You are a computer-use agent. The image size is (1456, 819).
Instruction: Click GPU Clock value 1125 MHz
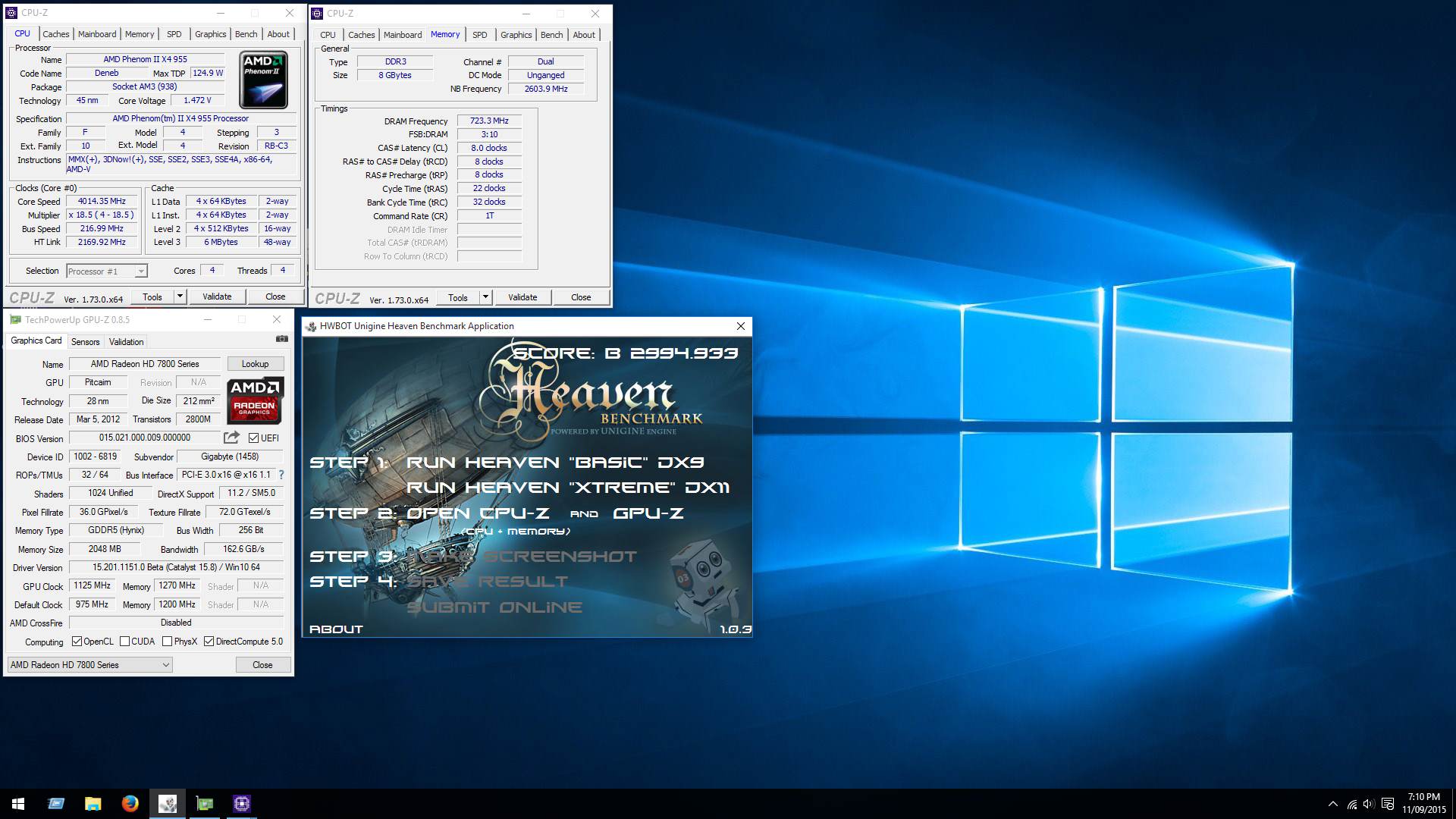pos(93,585)
